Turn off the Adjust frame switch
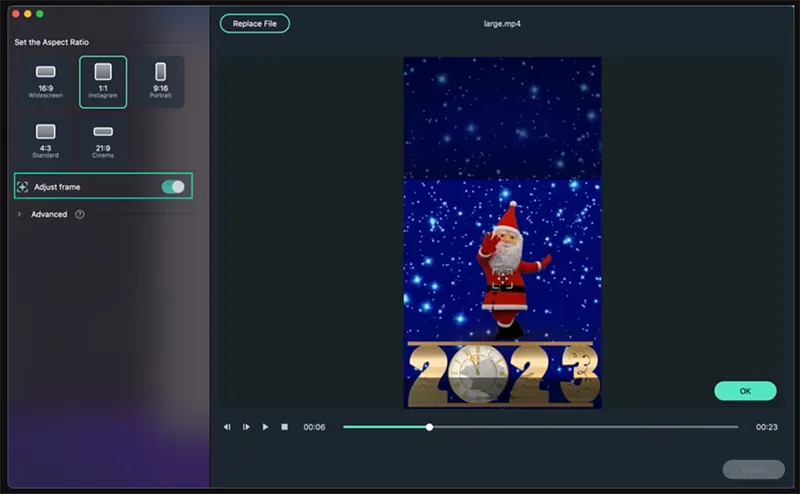Image resolution: width=800 pixels, height=494 pixels. pyautogui.click(x=173, y=187)
